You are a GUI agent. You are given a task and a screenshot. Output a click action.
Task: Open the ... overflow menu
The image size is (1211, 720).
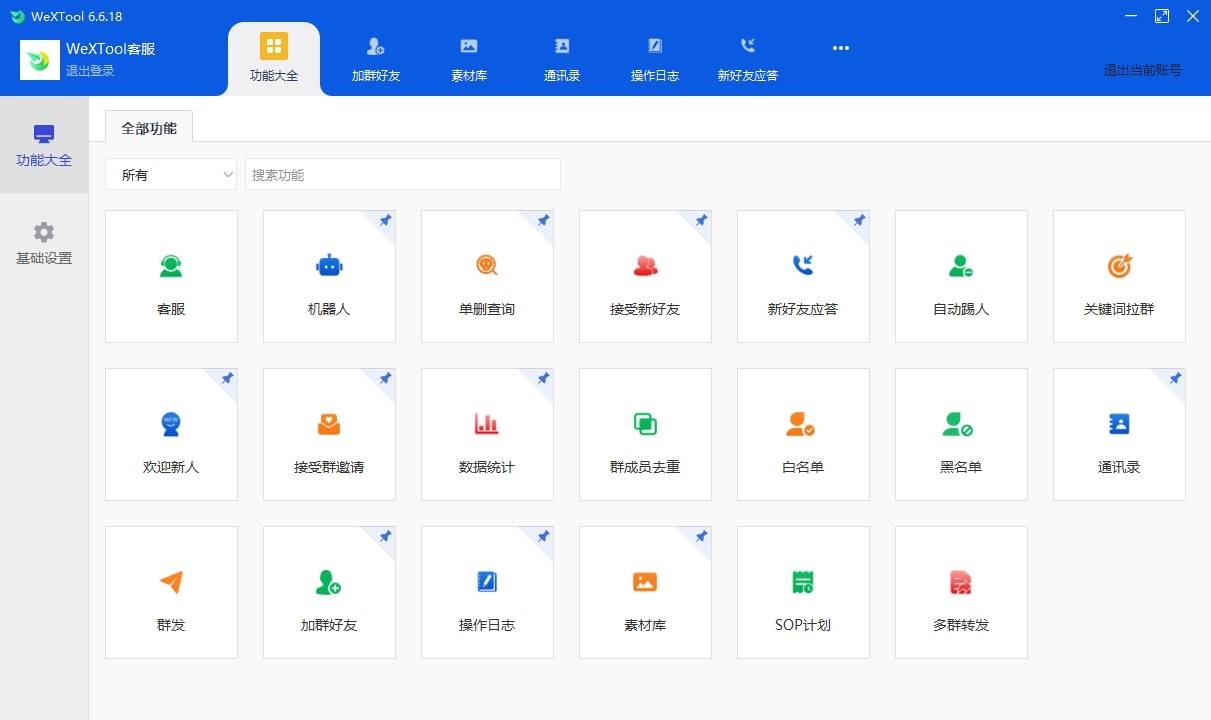point(840,47)
